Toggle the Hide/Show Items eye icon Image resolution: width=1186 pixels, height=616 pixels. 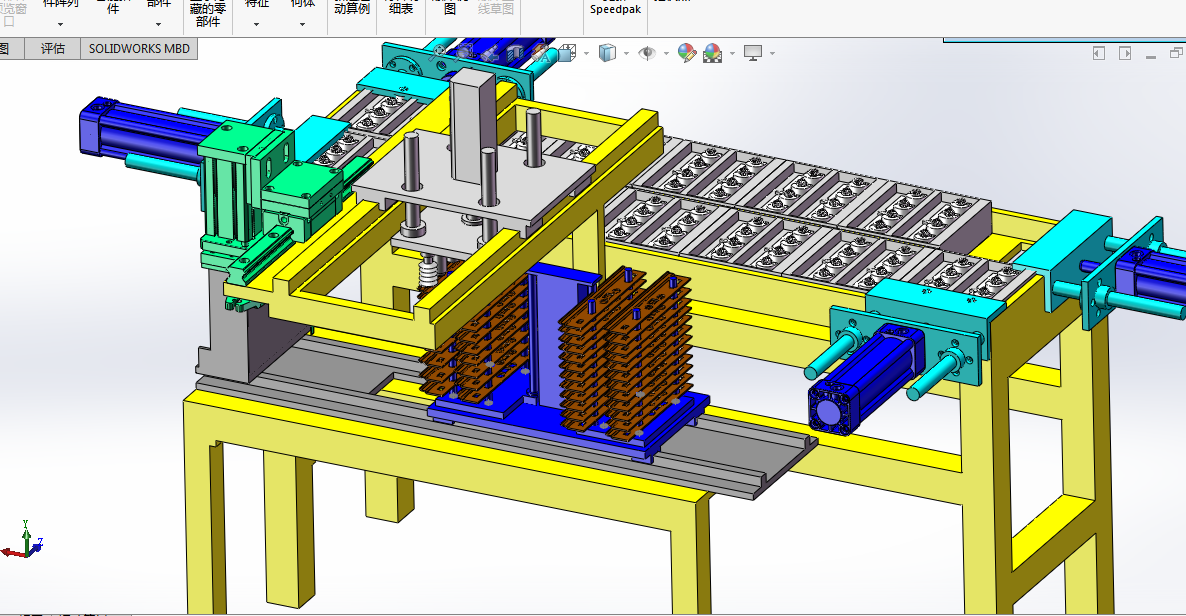(648, 52)
